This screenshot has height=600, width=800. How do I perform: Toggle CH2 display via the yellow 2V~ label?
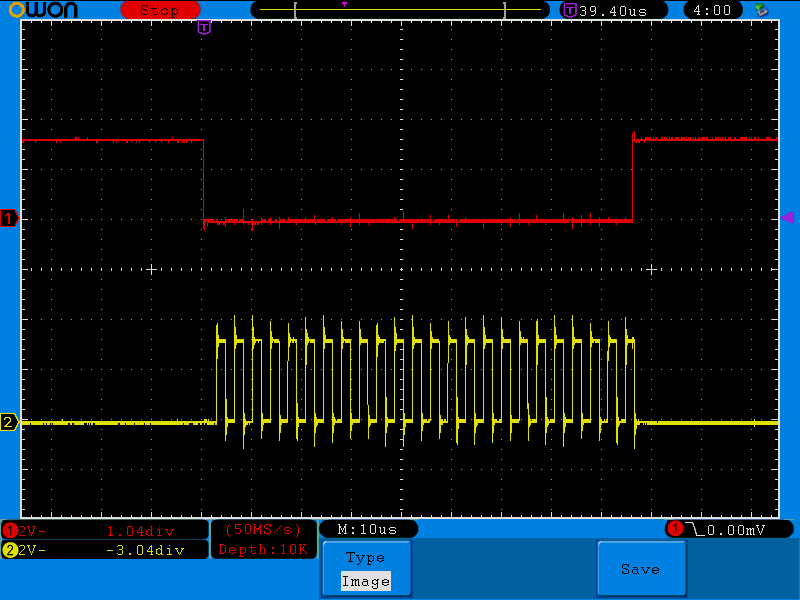[x=30, y=549]
